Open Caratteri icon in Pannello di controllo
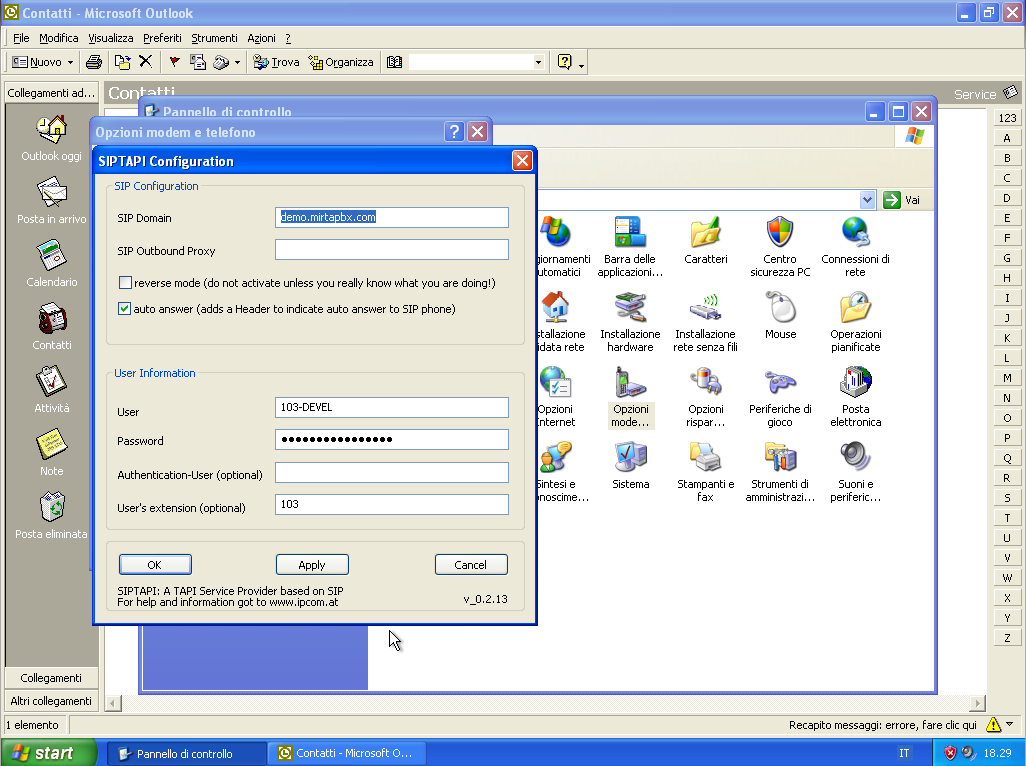 click(x=705, y=240)
